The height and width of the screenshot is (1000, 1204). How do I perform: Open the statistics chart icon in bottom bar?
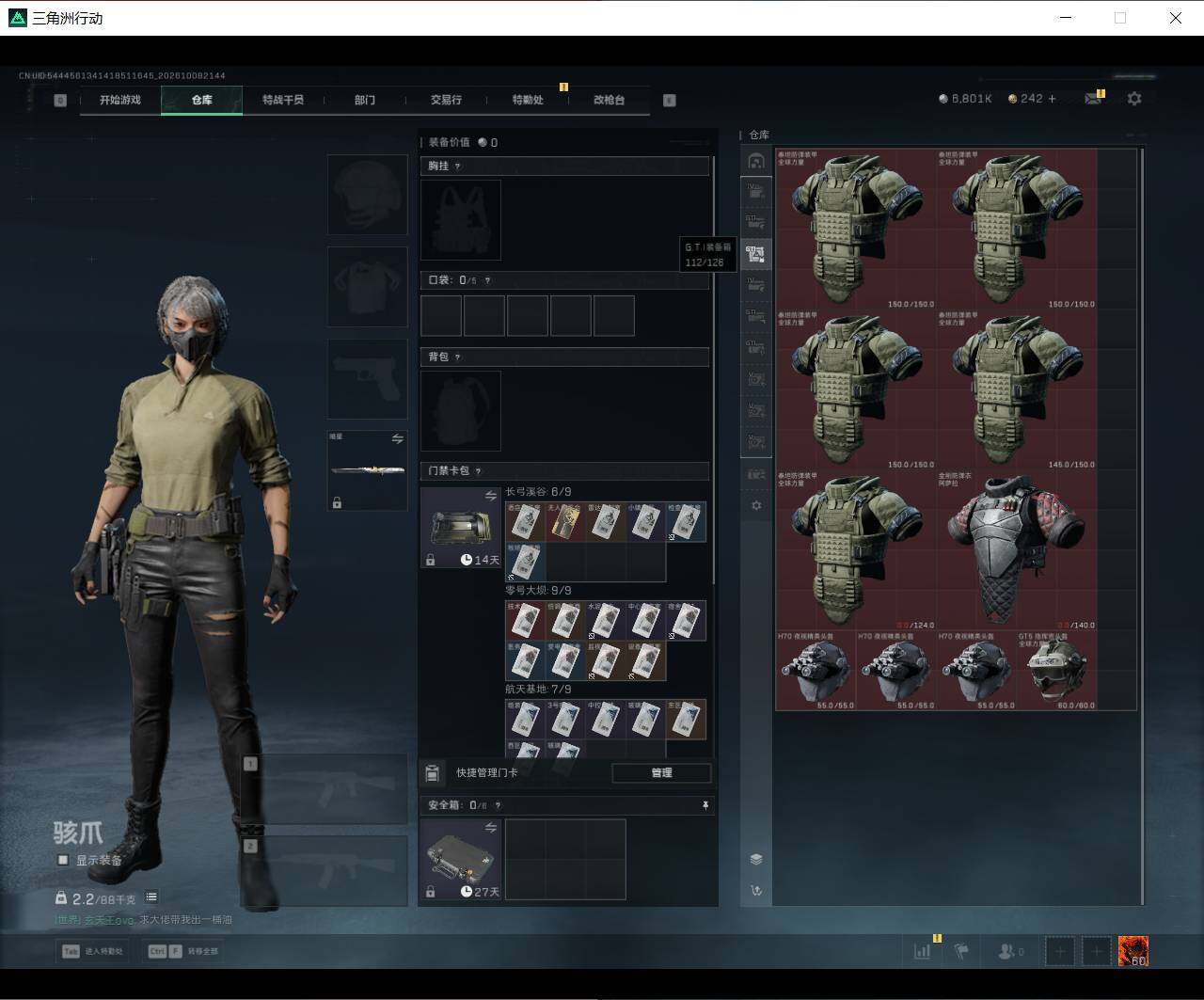tap(923, 951)
